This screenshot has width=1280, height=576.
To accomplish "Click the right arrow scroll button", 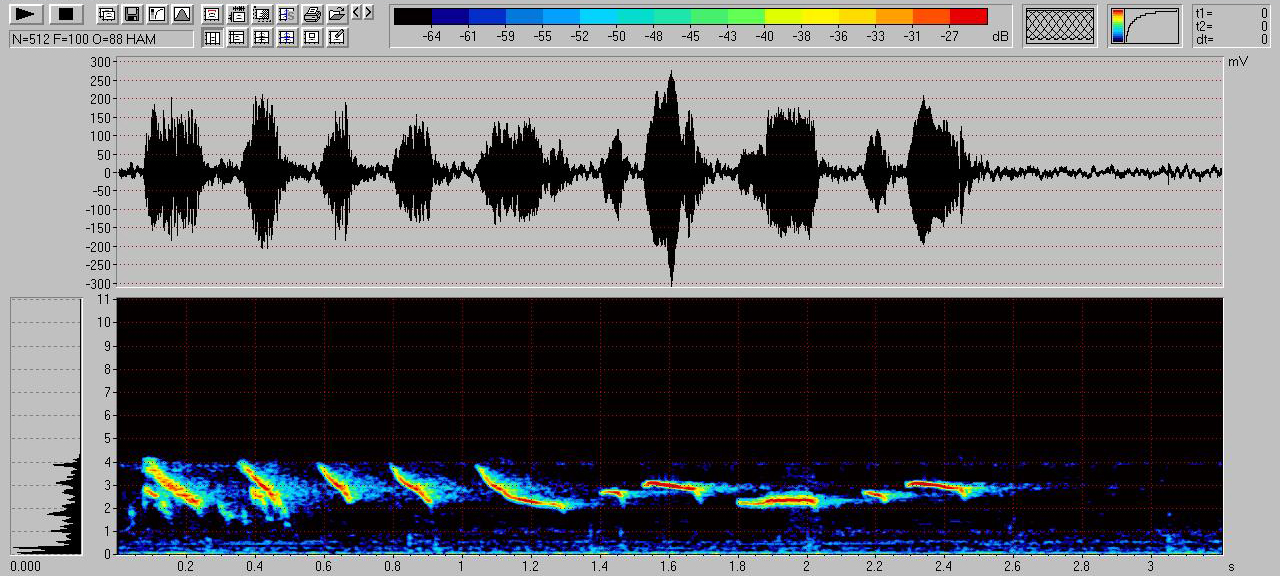I will pos(369,13).
